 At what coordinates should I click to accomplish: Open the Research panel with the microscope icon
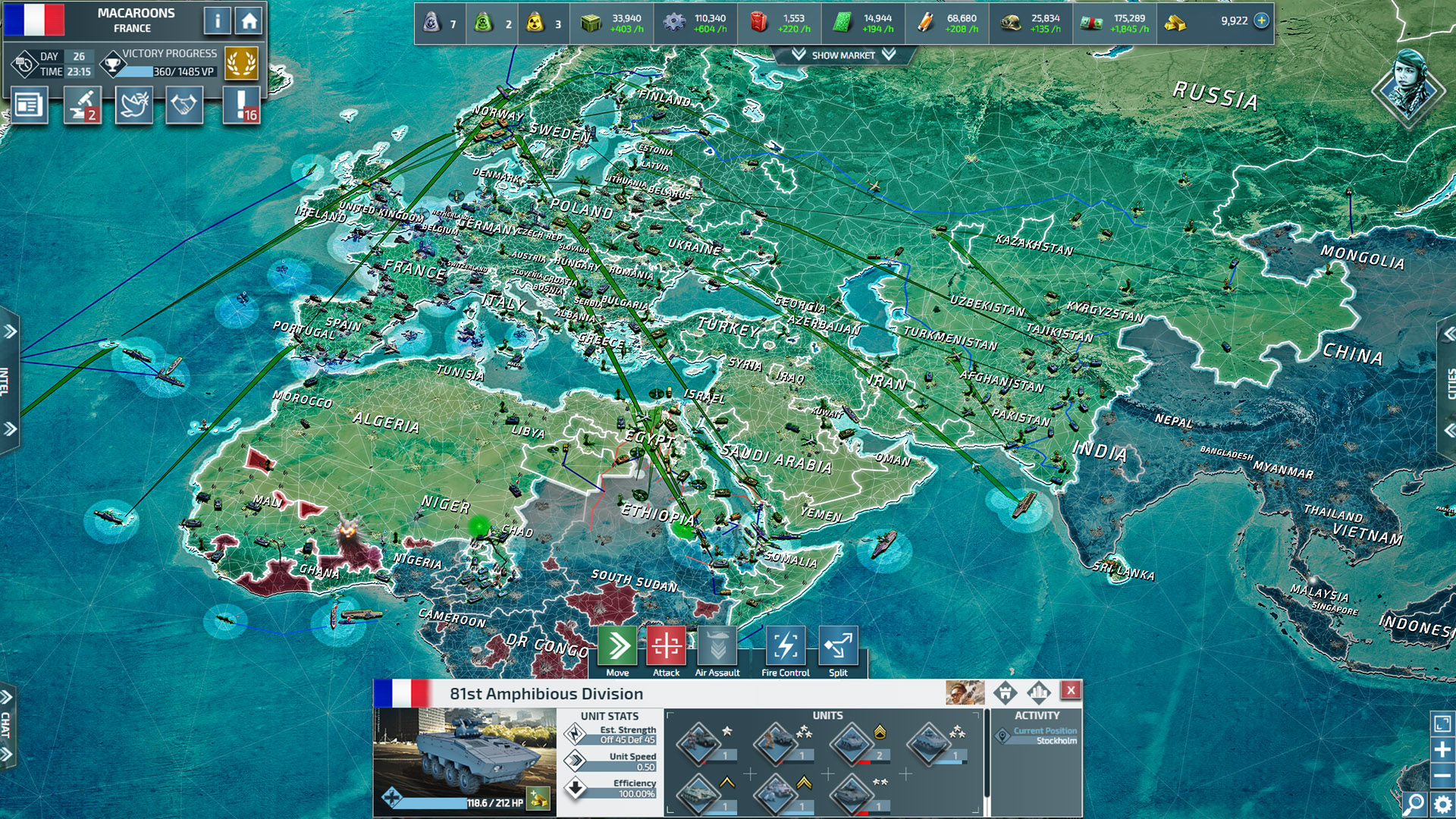82,105
